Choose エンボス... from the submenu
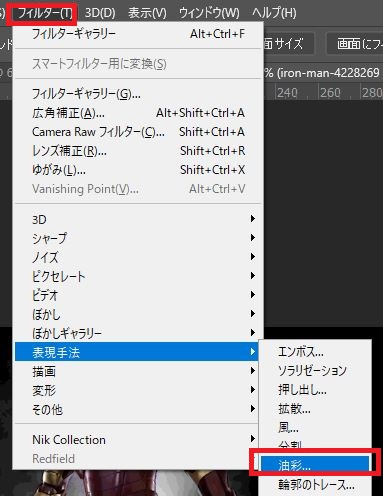383x496 pixels. tap(315, 351)
